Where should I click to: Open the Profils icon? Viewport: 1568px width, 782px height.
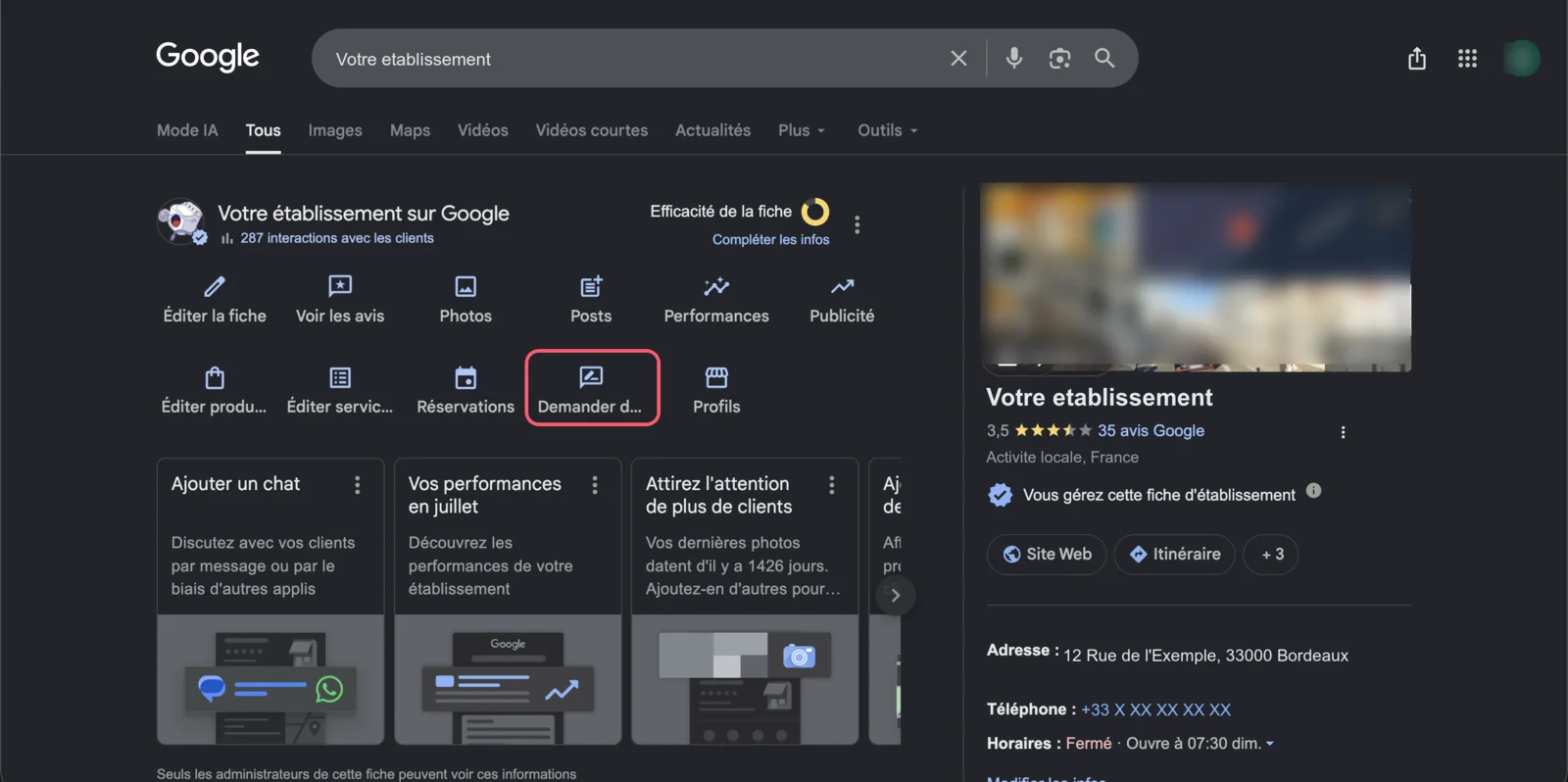coord(716,376)
